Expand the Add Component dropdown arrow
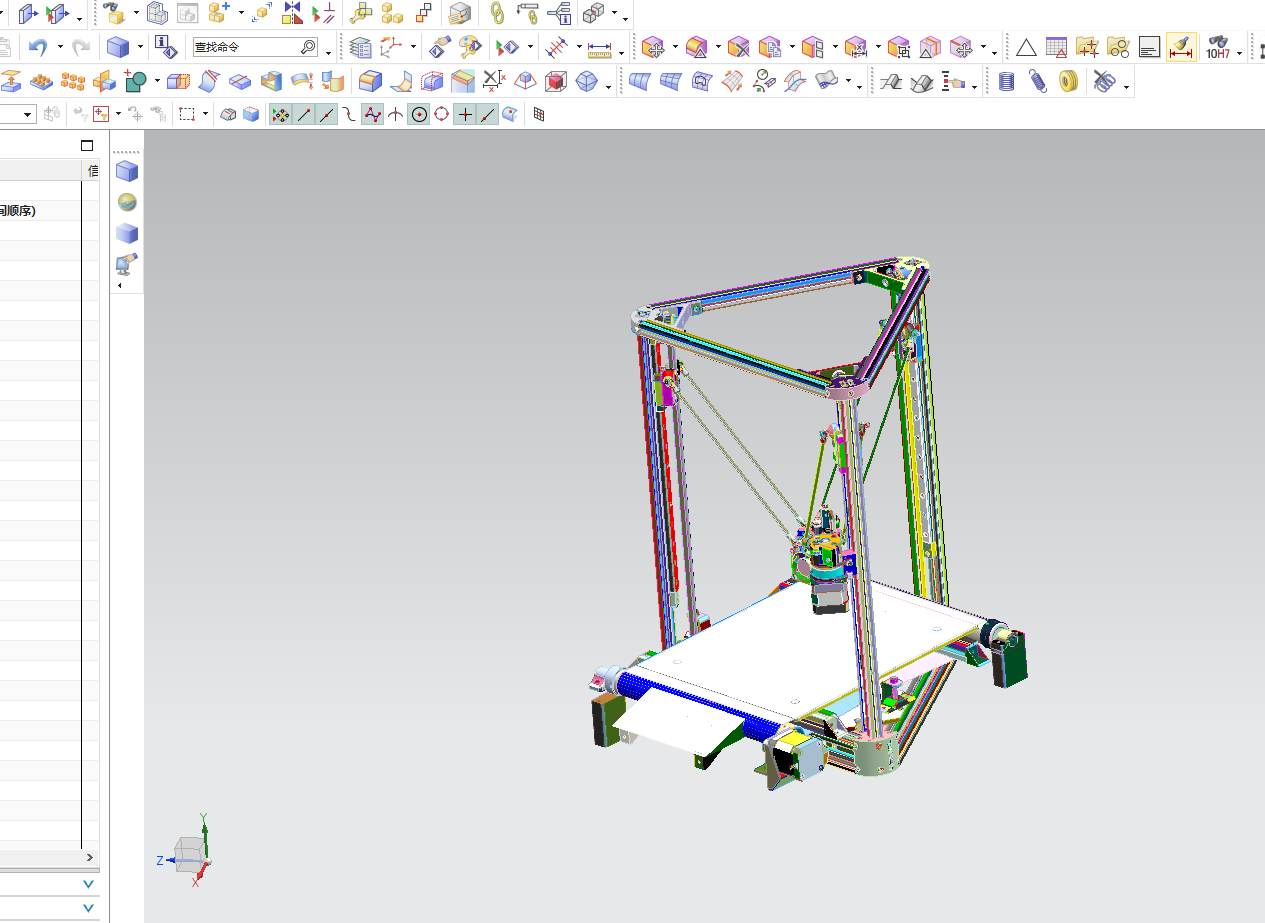This screenshot has width=1265, height=923. click(241, 14)
